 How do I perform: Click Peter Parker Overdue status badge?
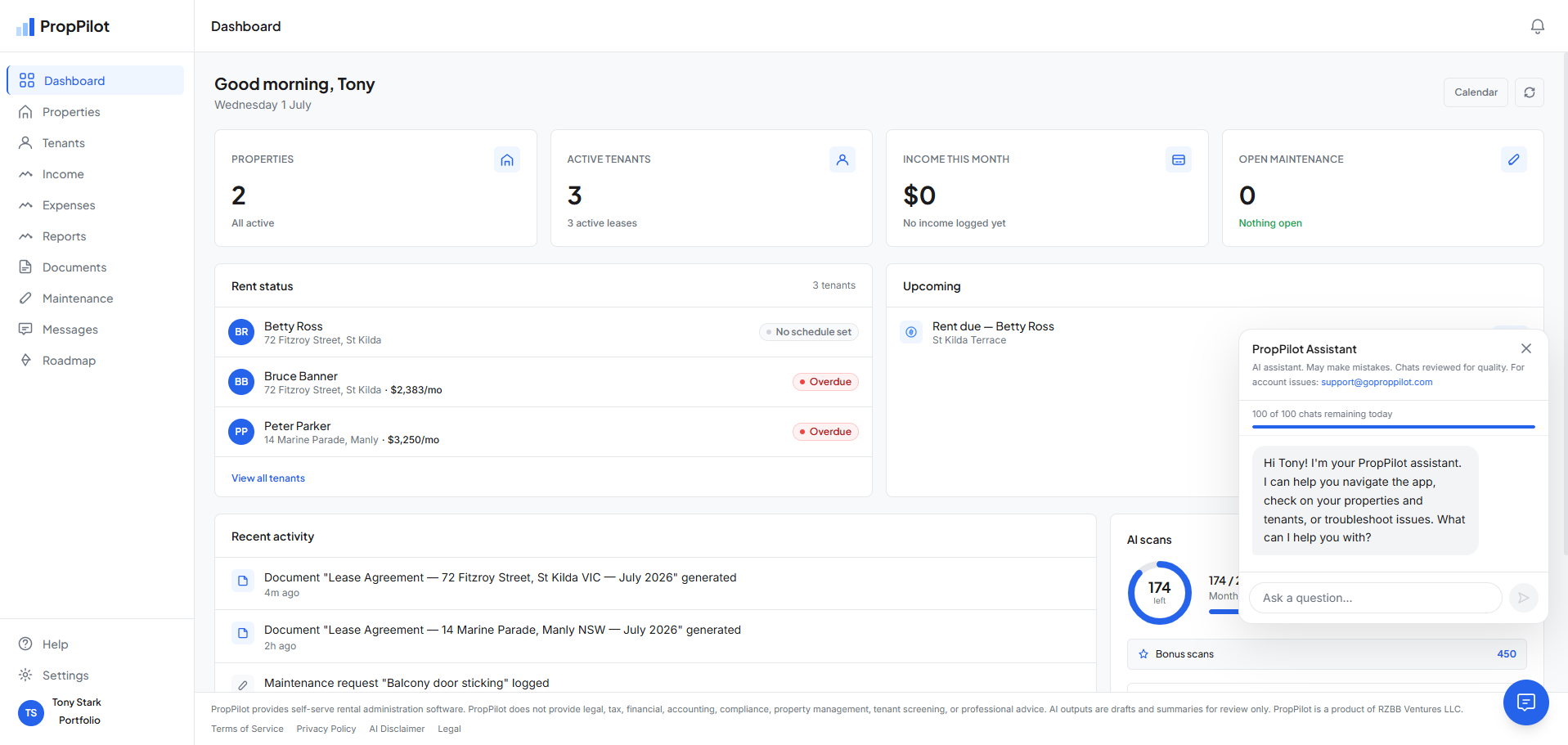[825, 432]
